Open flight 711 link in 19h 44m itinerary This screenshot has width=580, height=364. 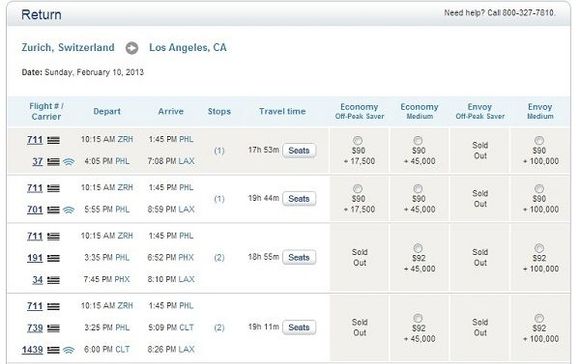click(35, 188)
